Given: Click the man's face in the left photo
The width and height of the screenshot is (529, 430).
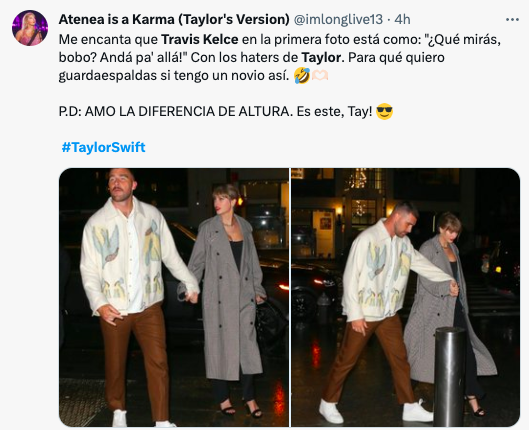Looking at the screenshot, I should pyautogui.click(x=121, y=186).
